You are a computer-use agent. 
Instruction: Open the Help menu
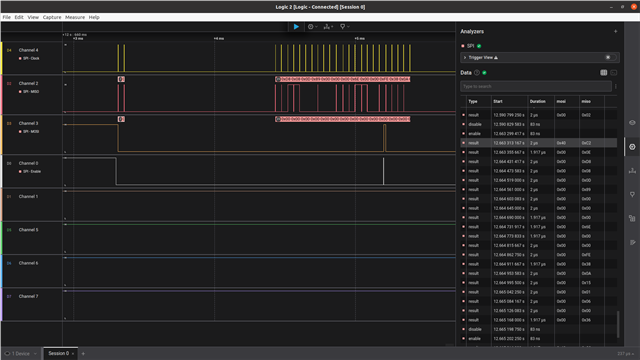coord(94,17)
